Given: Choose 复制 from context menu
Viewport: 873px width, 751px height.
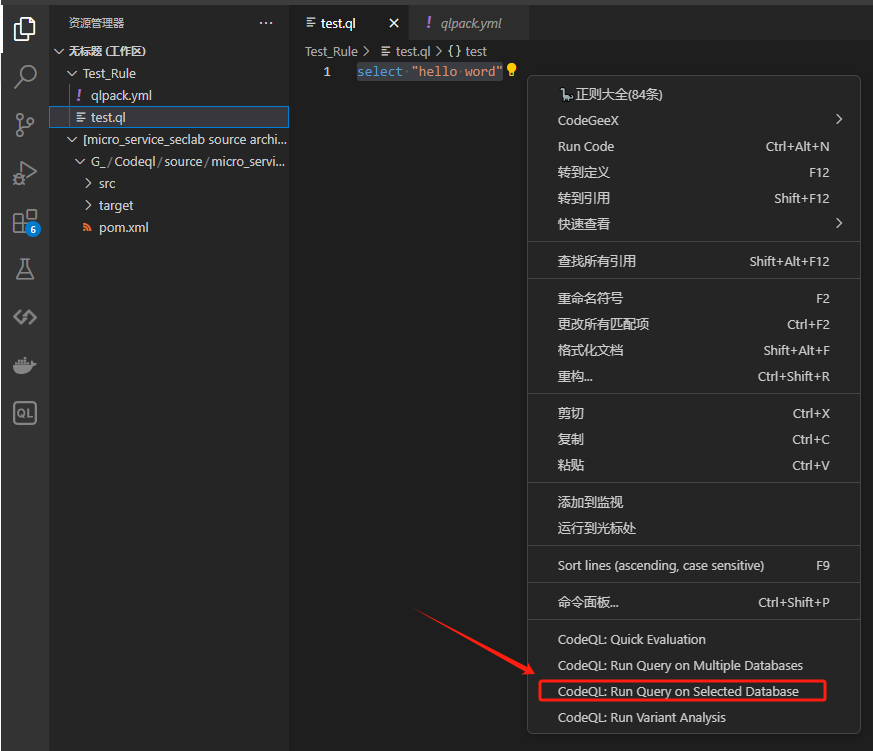Looking at the screenshot, I should tap(694, 439).
